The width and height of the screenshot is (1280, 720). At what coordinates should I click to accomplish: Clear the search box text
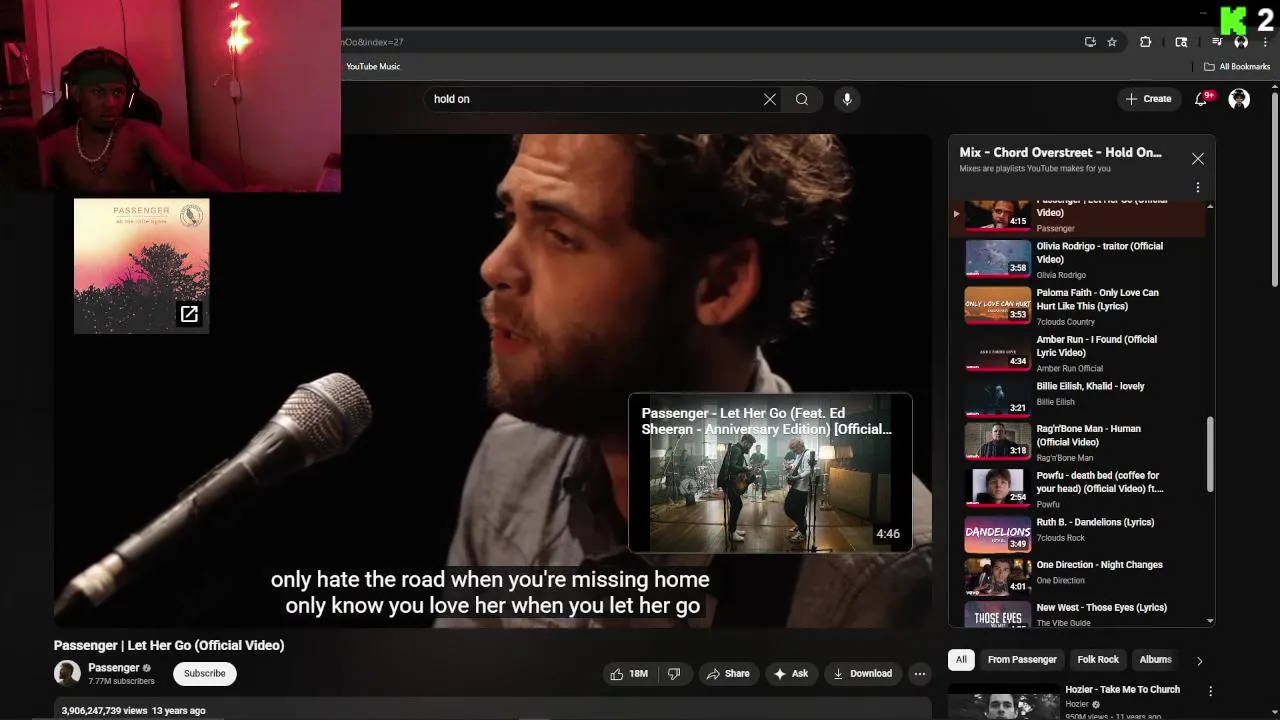pyautogui.click(x=770, y=99)
